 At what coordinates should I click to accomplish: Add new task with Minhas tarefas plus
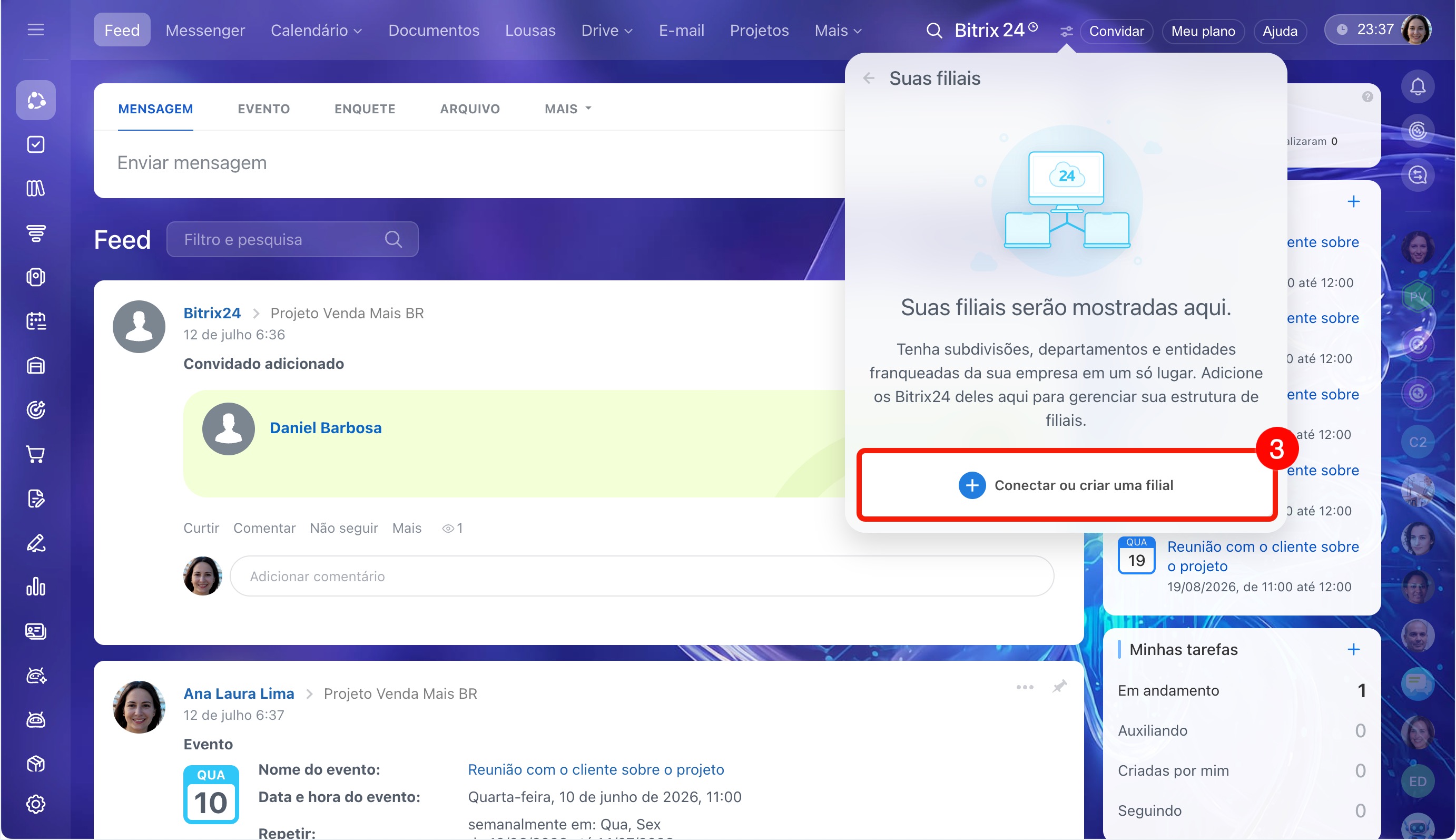(1353, 649)
